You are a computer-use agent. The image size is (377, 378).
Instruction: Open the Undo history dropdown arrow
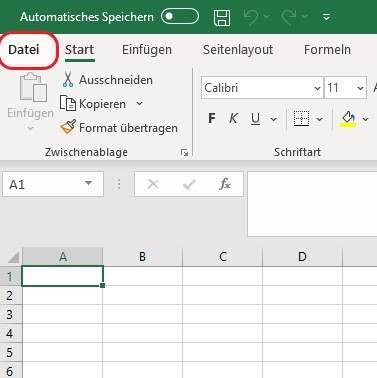267,16
